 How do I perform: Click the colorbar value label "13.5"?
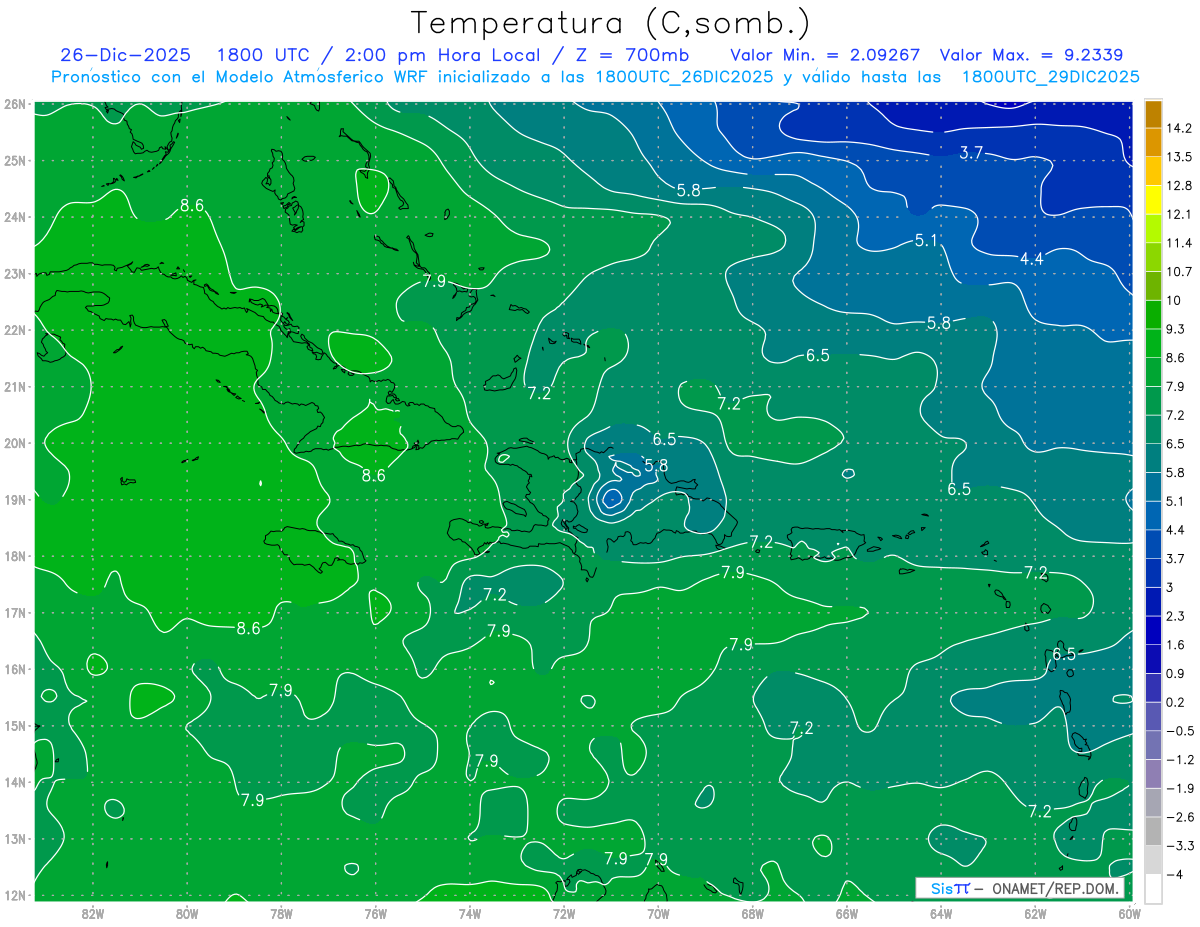coord(1179,157)
